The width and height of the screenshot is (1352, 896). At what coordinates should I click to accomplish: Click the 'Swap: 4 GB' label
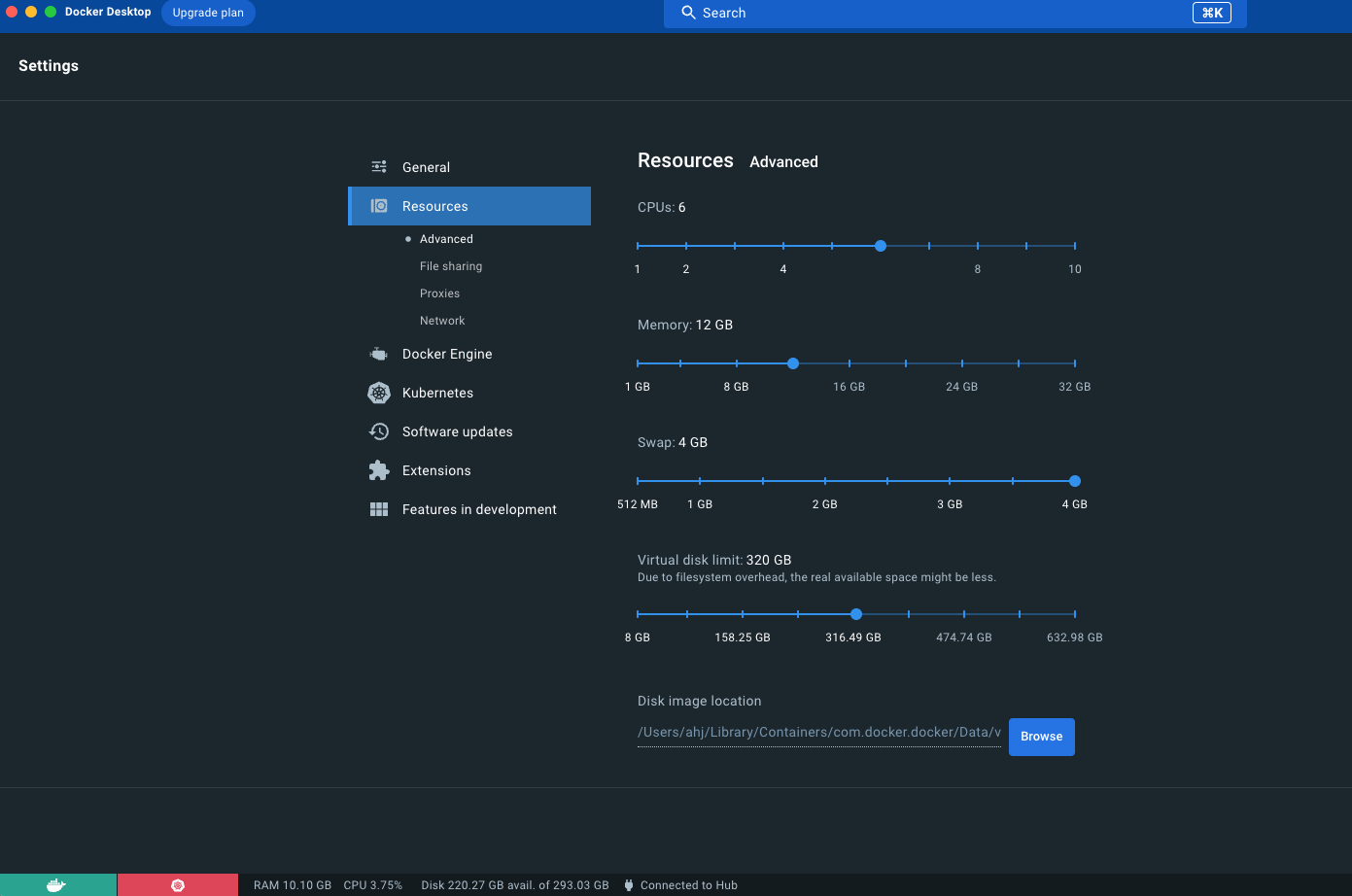[673, 442]
